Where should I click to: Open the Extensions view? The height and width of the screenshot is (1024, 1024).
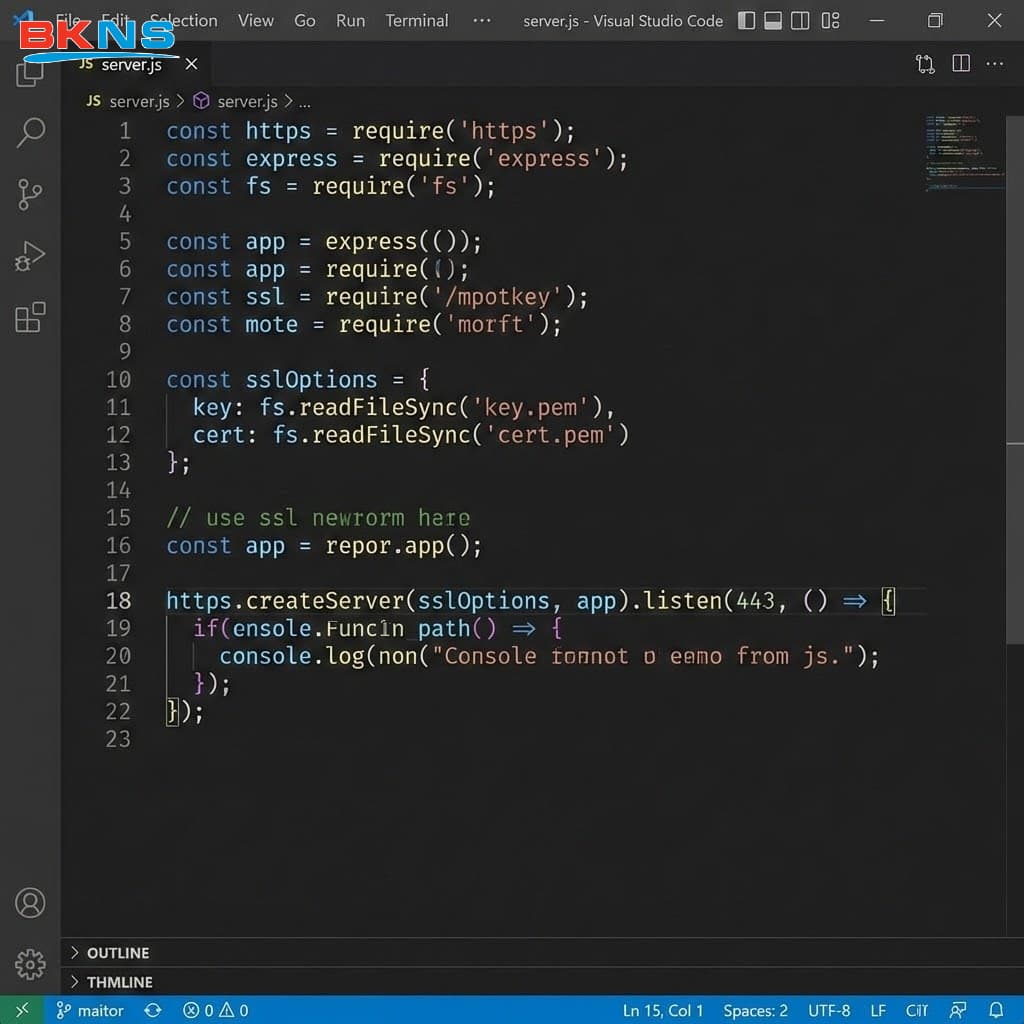pos(31,318)
